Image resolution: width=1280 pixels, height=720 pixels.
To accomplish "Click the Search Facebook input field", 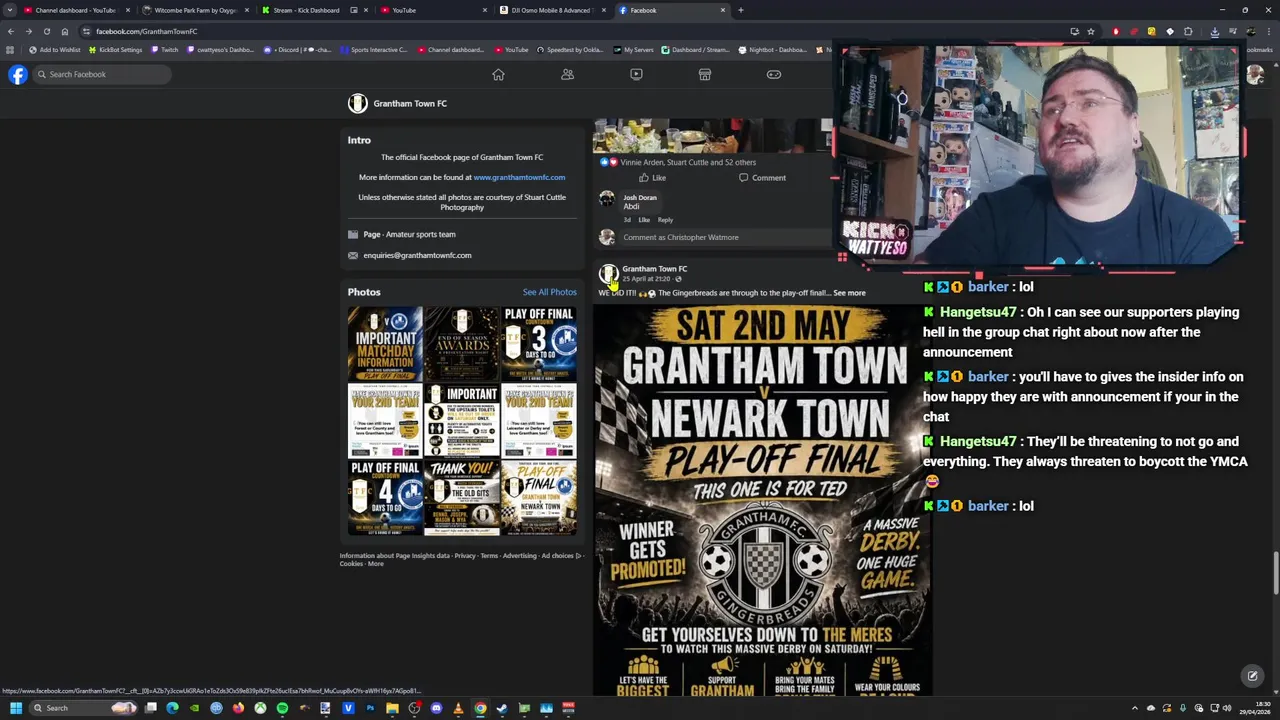I will coord(100,74).
